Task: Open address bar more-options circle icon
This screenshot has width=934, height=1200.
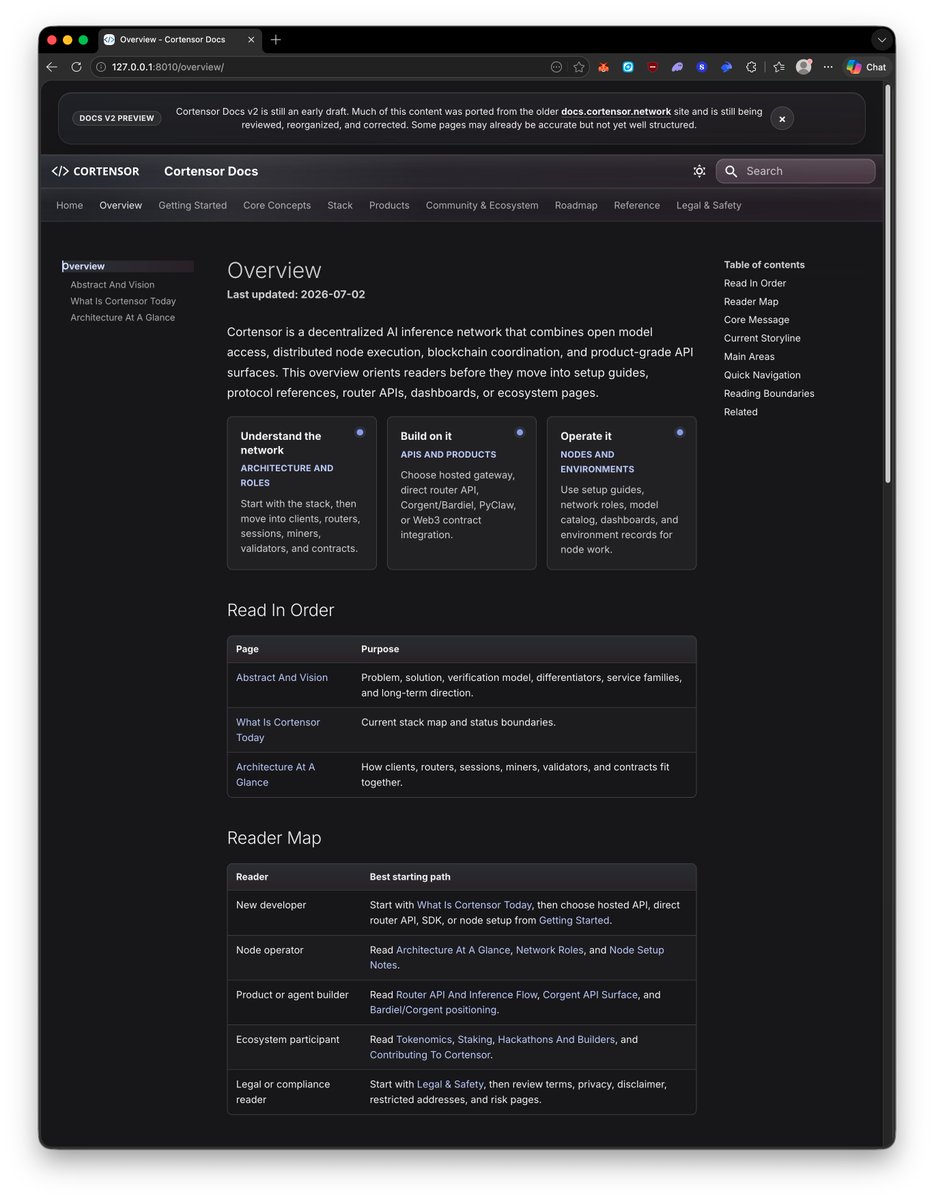Action: tap(557, 67)
